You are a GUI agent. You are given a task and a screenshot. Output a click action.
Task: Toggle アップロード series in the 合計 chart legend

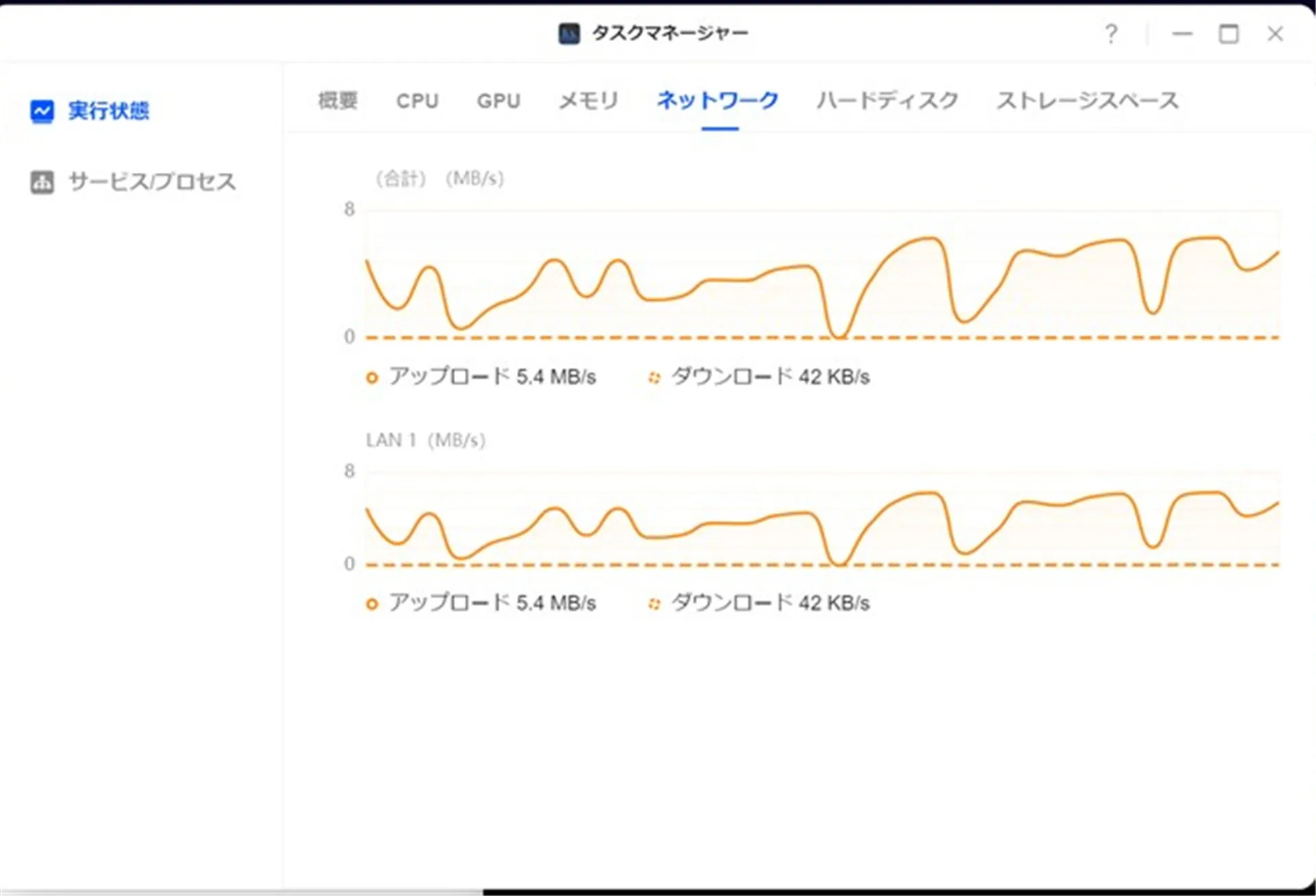point(481,376)
